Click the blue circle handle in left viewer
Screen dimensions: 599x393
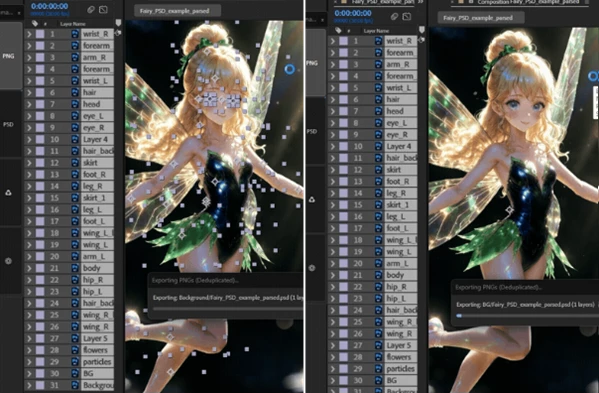[x=290, y=69]
